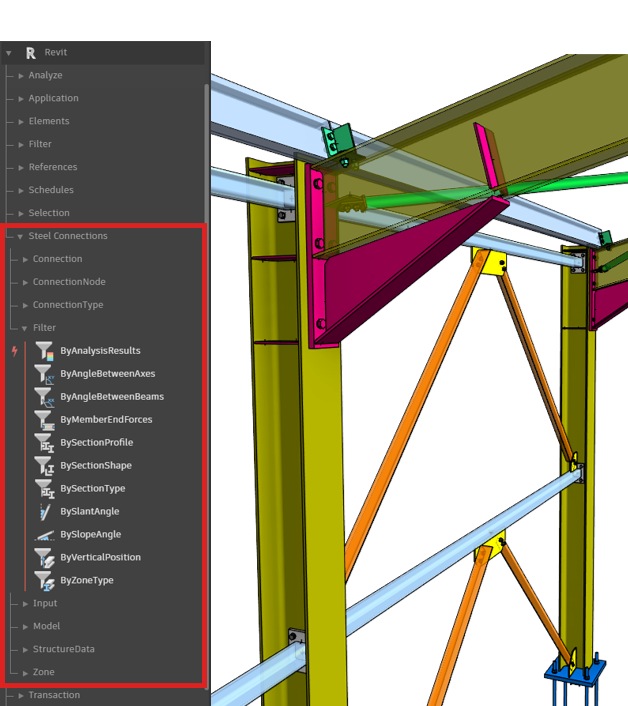This screenshot has height=706, width=628.
Task: Select the ByAngleBetweenAxes node label
Action: coord(108,373)
